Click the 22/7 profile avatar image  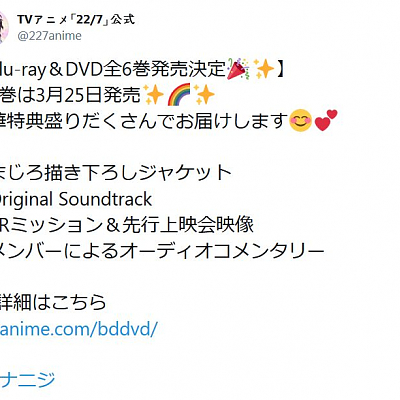tap(3, 27)
